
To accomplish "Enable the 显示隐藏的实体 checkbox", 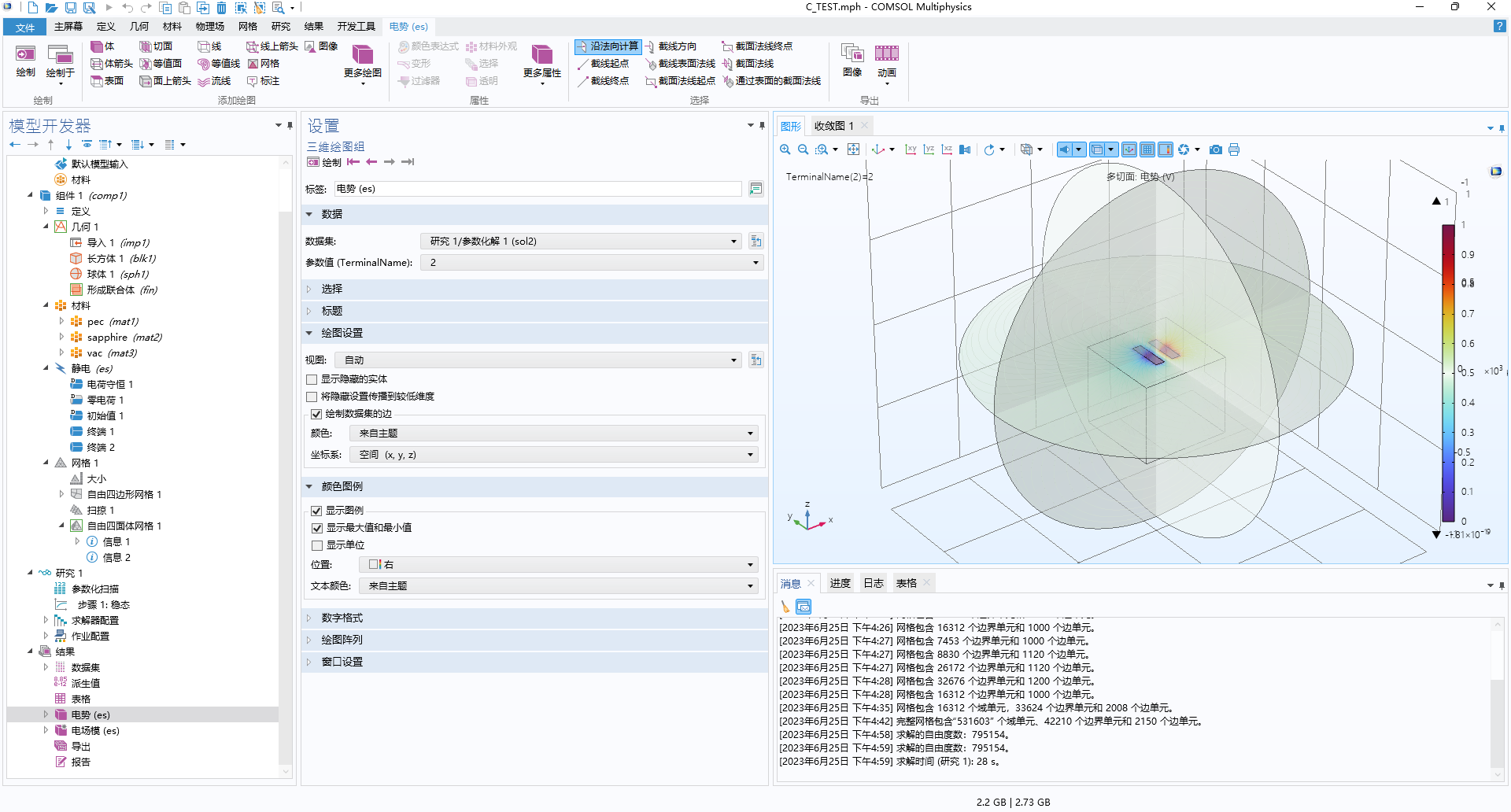I will click(312, 379).
